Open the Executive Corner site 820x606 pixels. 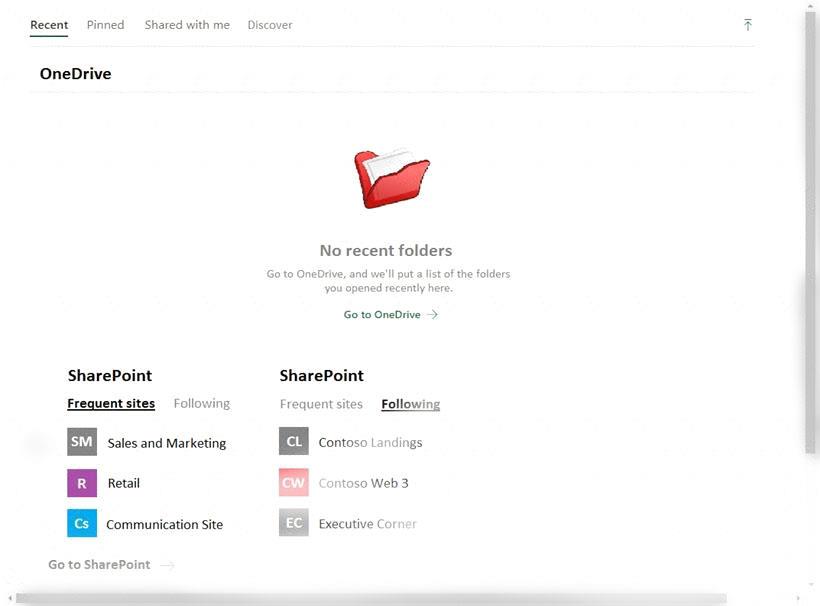pos(368,523)
